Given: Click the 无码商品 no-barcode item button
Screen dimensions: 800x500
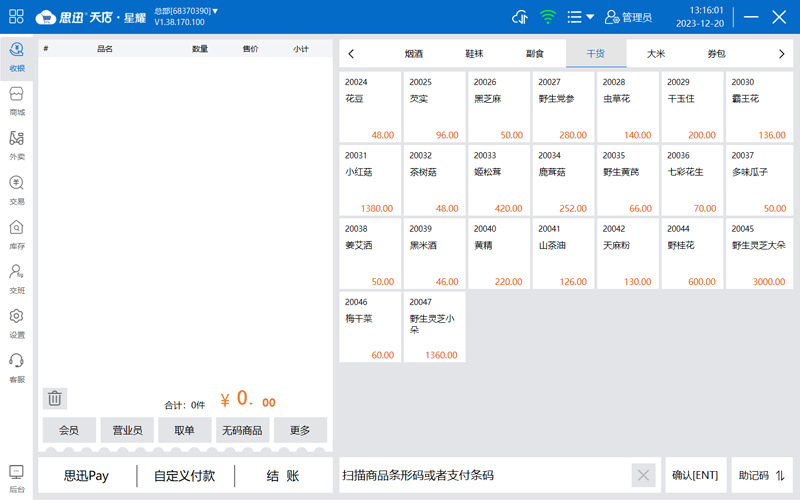Looking at the screenshot, I should [x=242, y=430].
